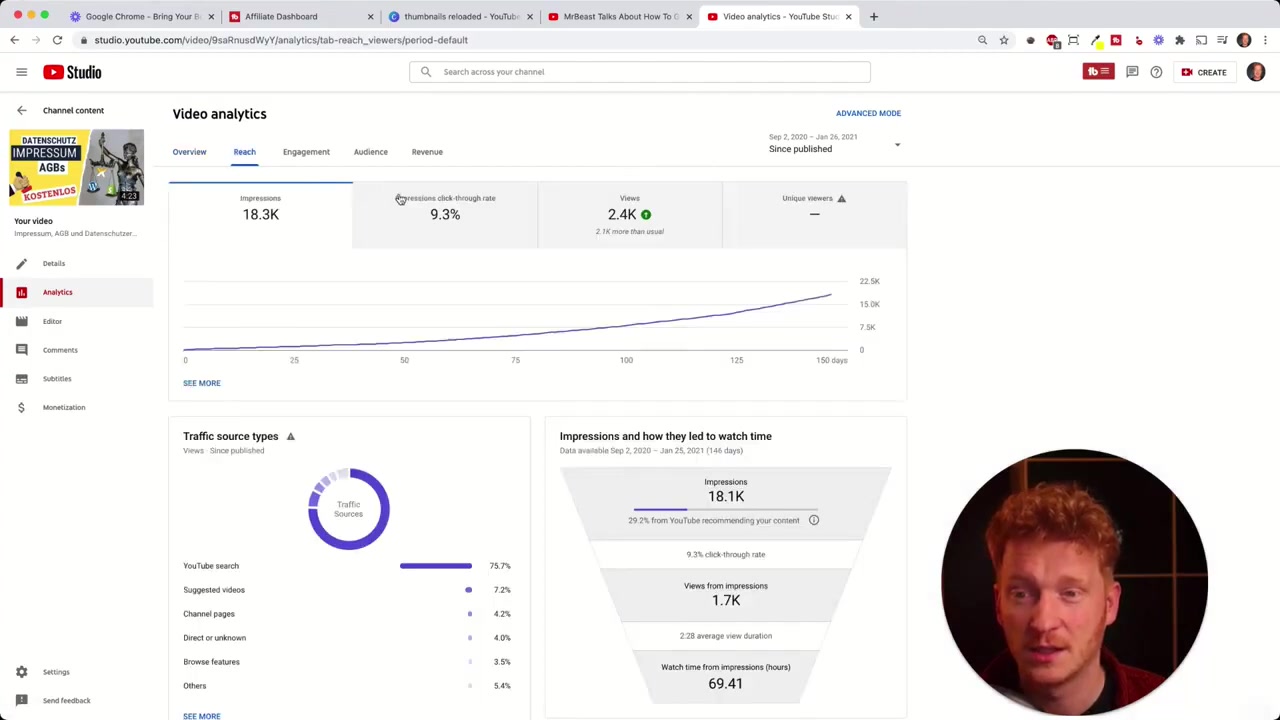
Task: Go back with Channel content arrow
Action: pos(21,110)
